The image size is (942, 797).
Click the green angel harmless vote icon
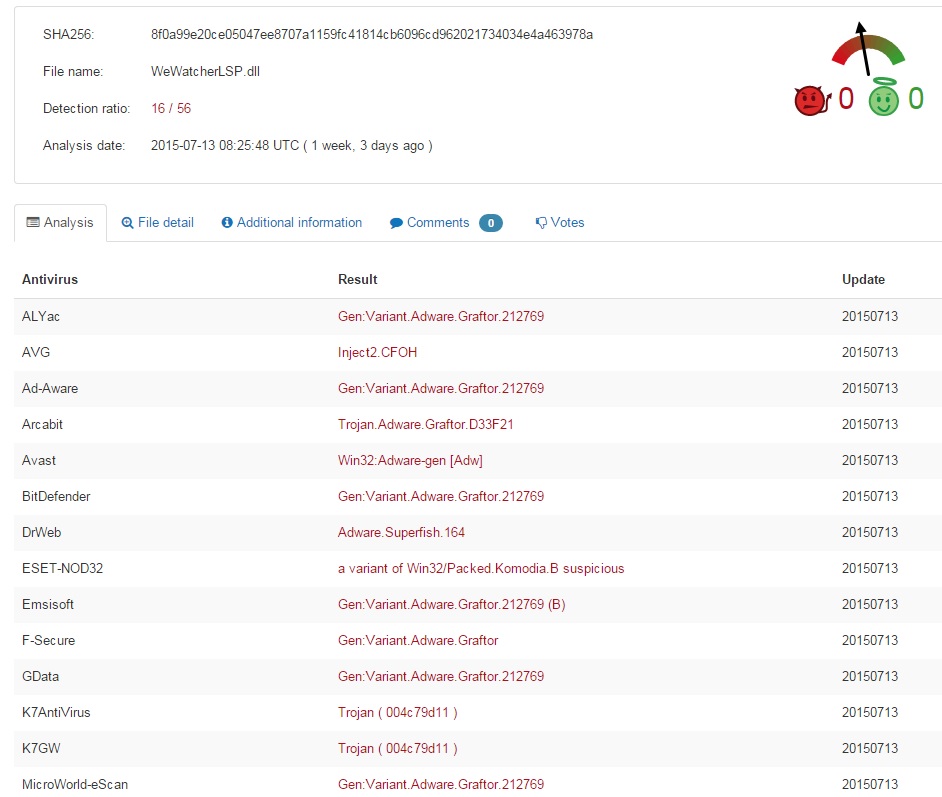pos(884,97)
